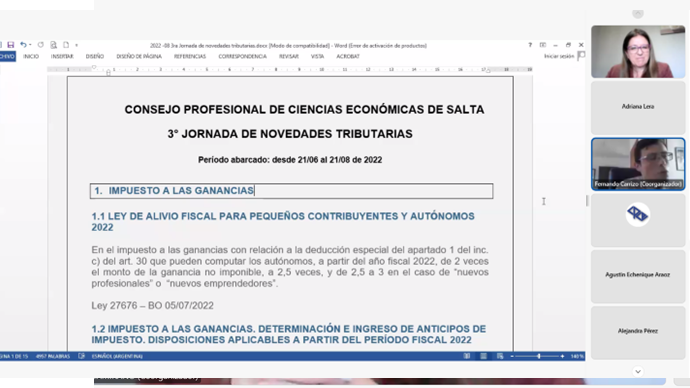Switch to Read Mode view

click(x=467, y=356)
